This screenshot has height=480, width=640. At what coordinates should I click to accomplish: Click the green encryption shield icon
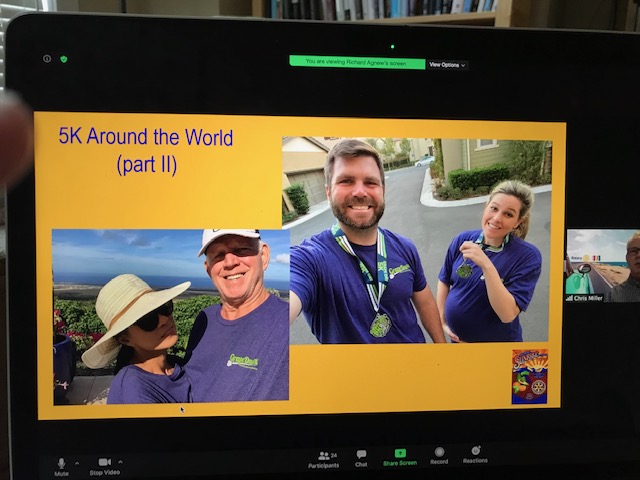click(64, 59)
